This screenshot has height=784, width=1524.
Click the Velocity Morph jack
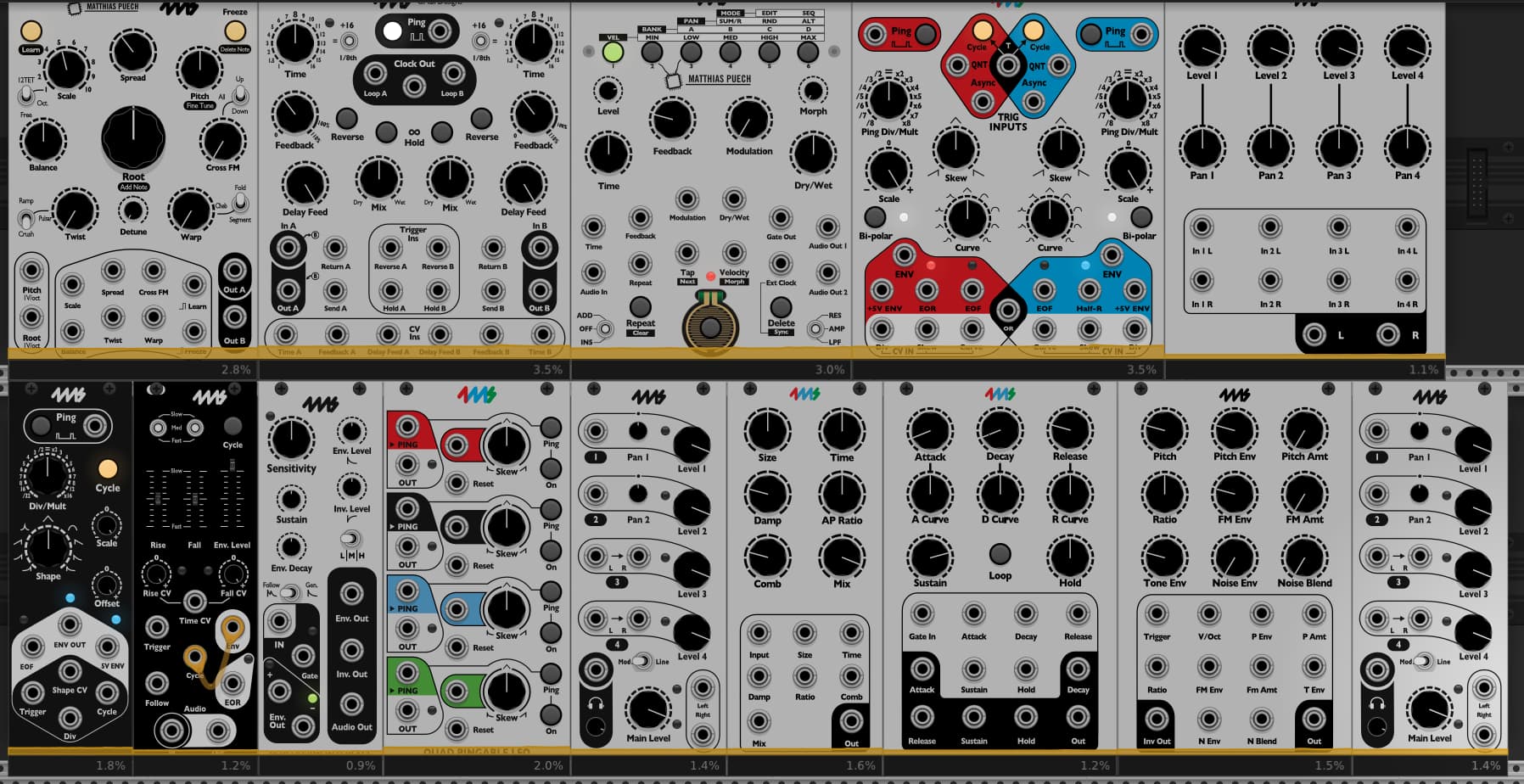[x=734, y=253]
